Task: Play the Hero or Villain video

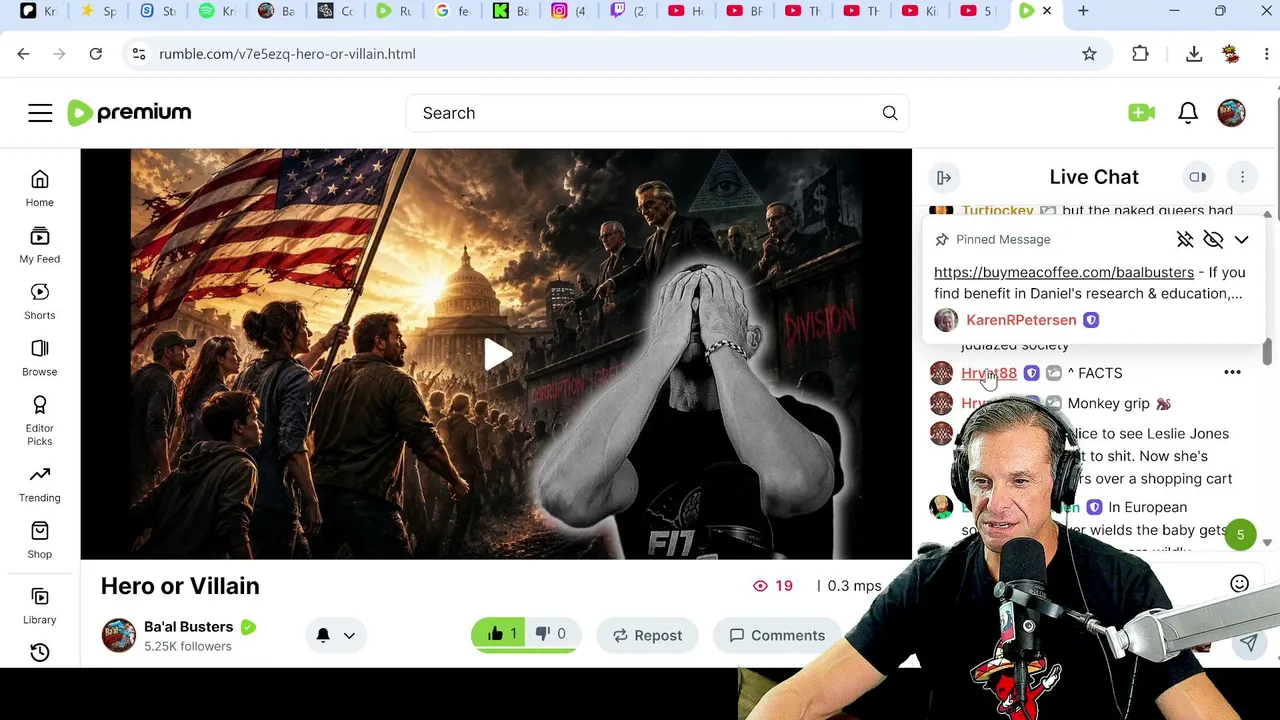Action: pyautogui.click(x=497, y=354)
